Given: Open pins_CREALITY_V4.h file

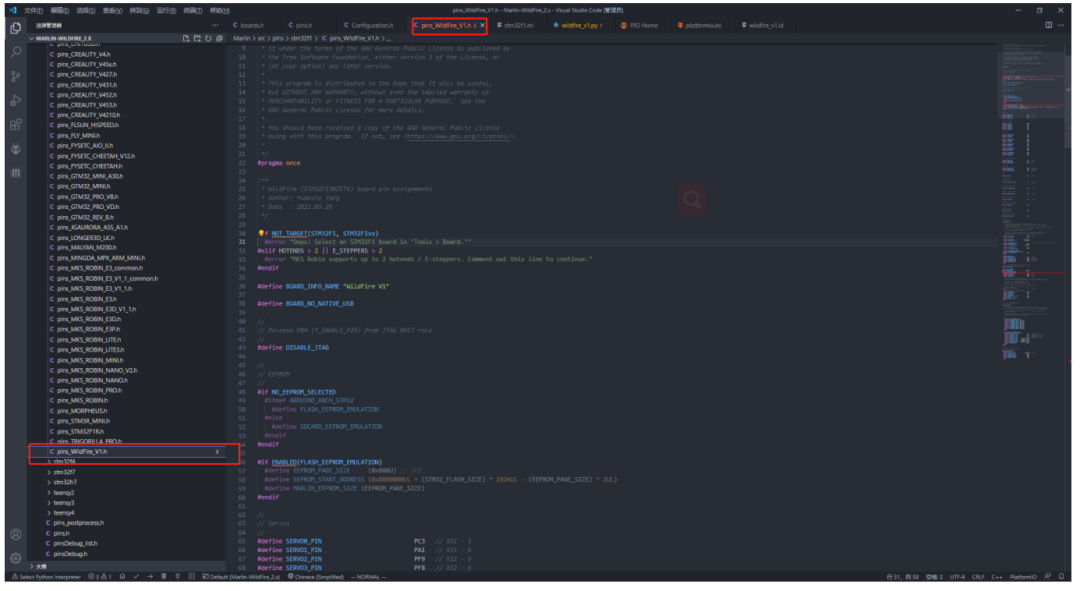Looking at the screenshot, I should [127, 54].
